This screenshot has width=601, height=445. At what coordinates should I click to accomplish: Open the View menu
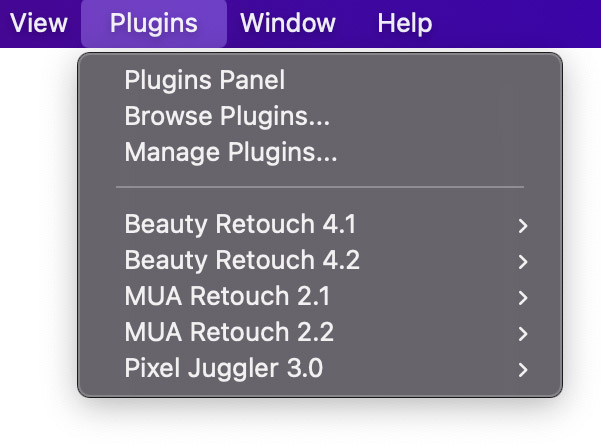(x=38, y=23)
